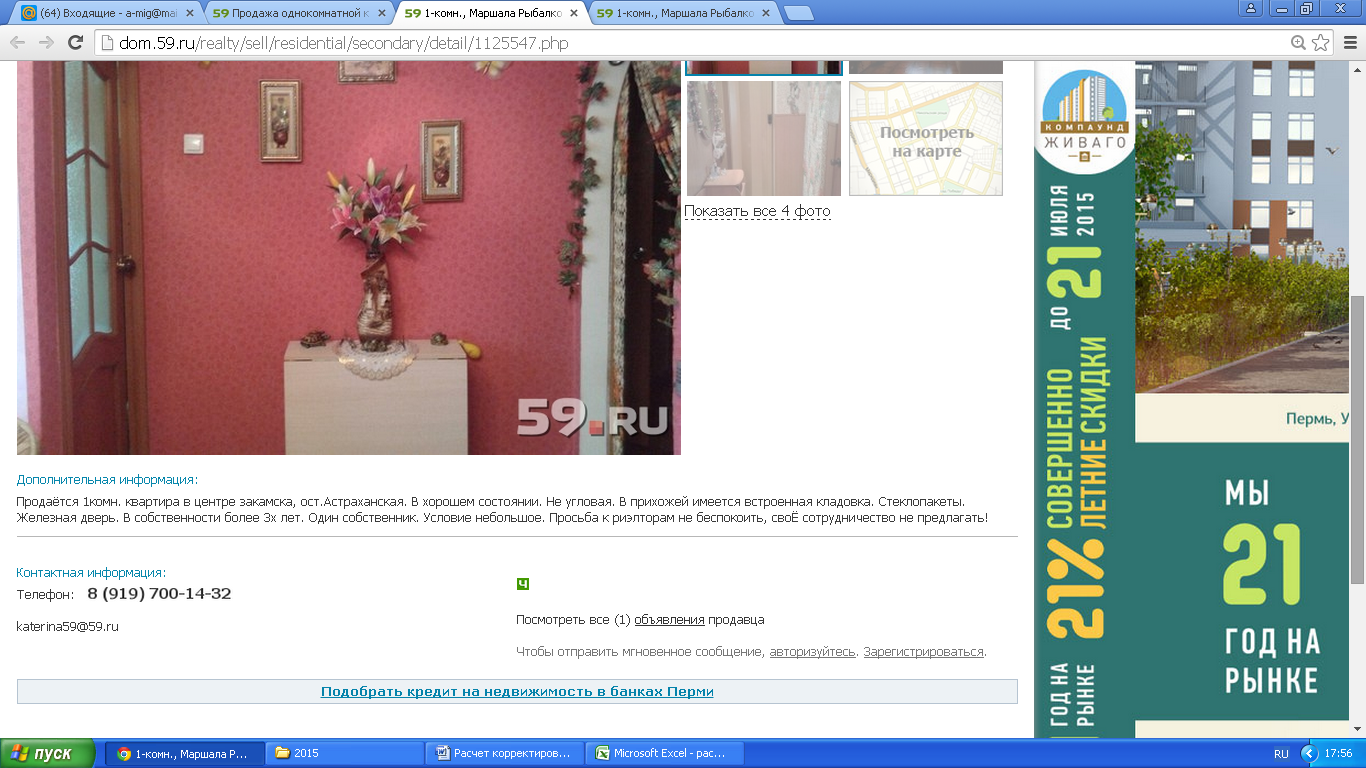This screenshot has width=1366, height=768.
Task: Click the 'Зарегистрироваться' link
Action: point(924,652)
